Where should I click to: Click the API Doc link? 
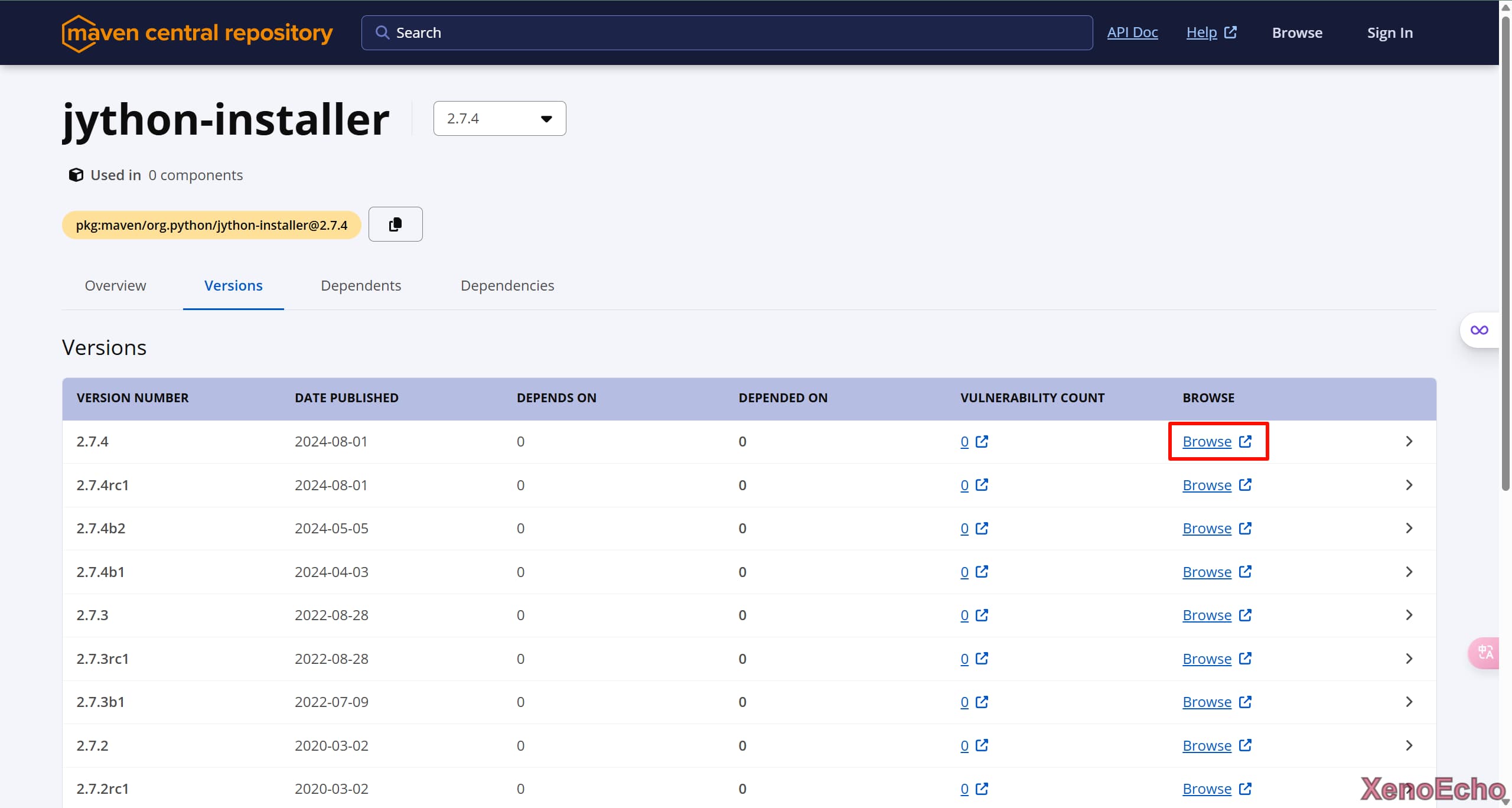pos(1132,32)
